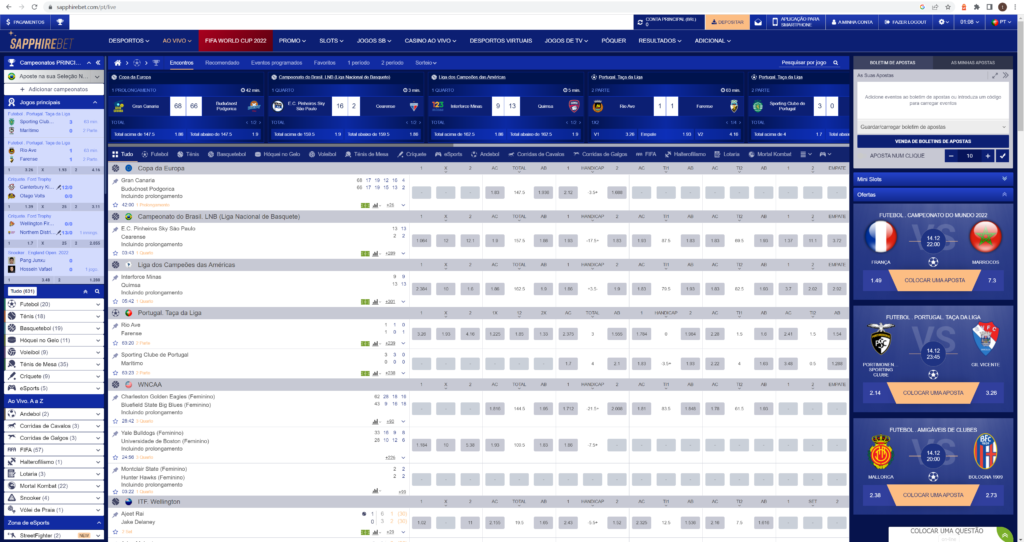Pin the Montclair State match
This screenshot has width=1024, height=542.
tap(116, 470)
